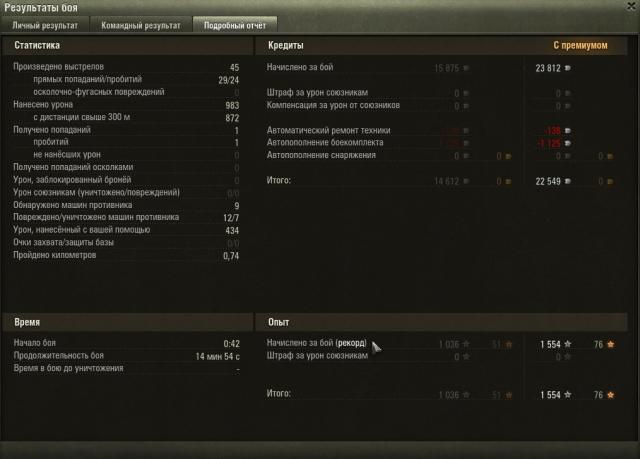This screenshot has width=640, height=459.
Task: Click credits icon next to 23 812
Action: point(567,68)
